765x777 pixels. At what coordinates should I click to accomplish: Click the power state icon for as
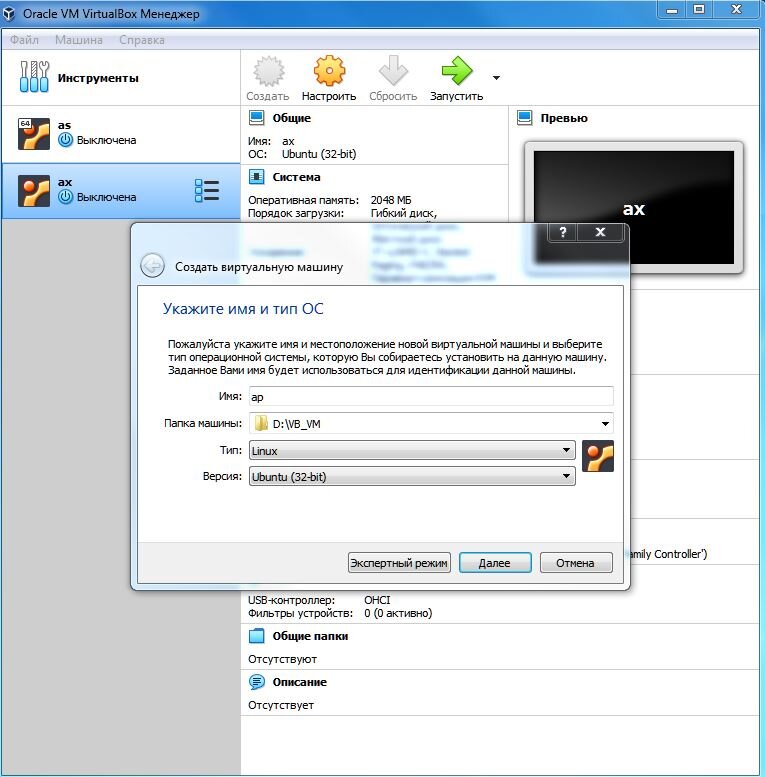[x=65, y=140]
